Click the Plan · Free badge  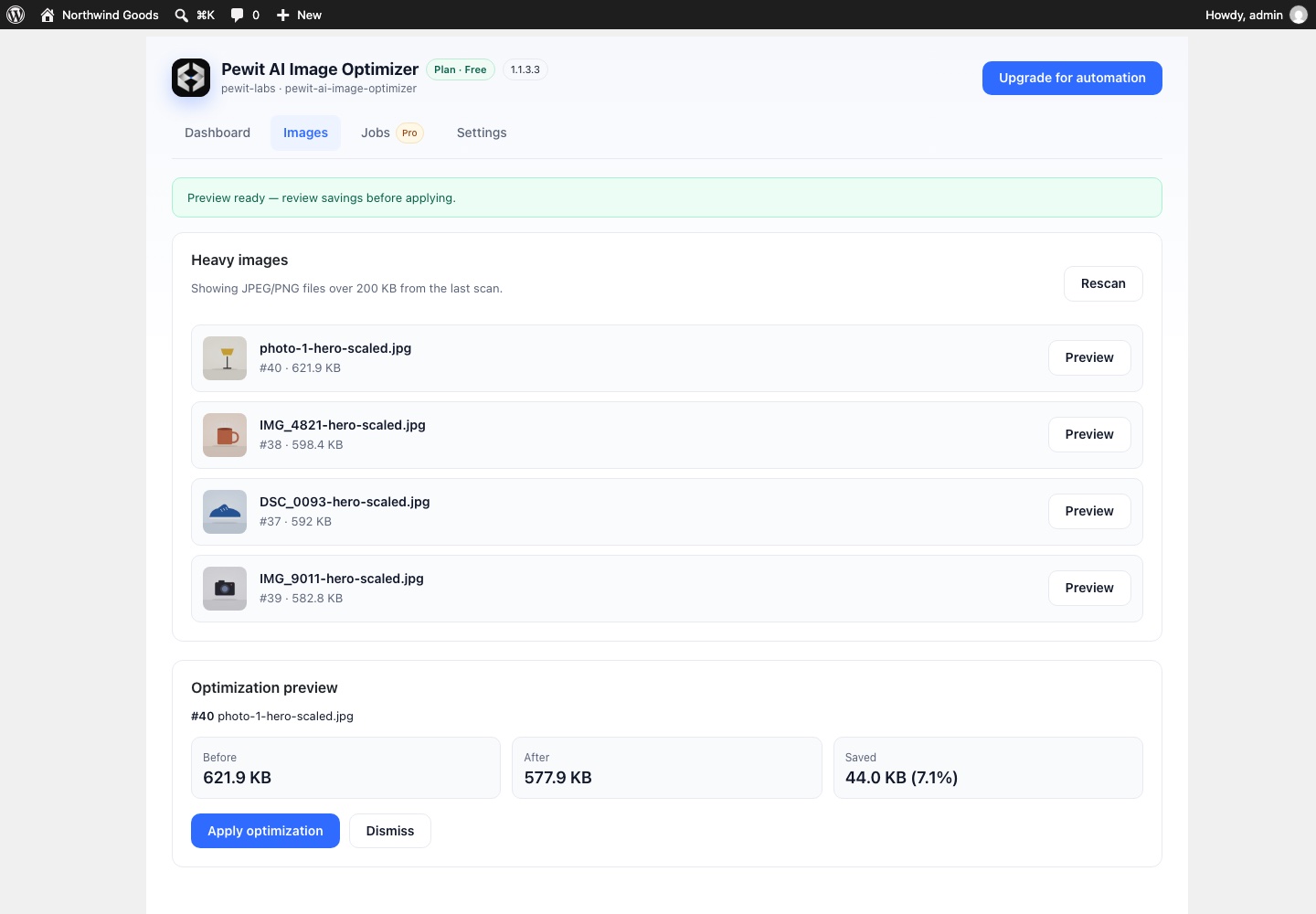click(461, 69)
